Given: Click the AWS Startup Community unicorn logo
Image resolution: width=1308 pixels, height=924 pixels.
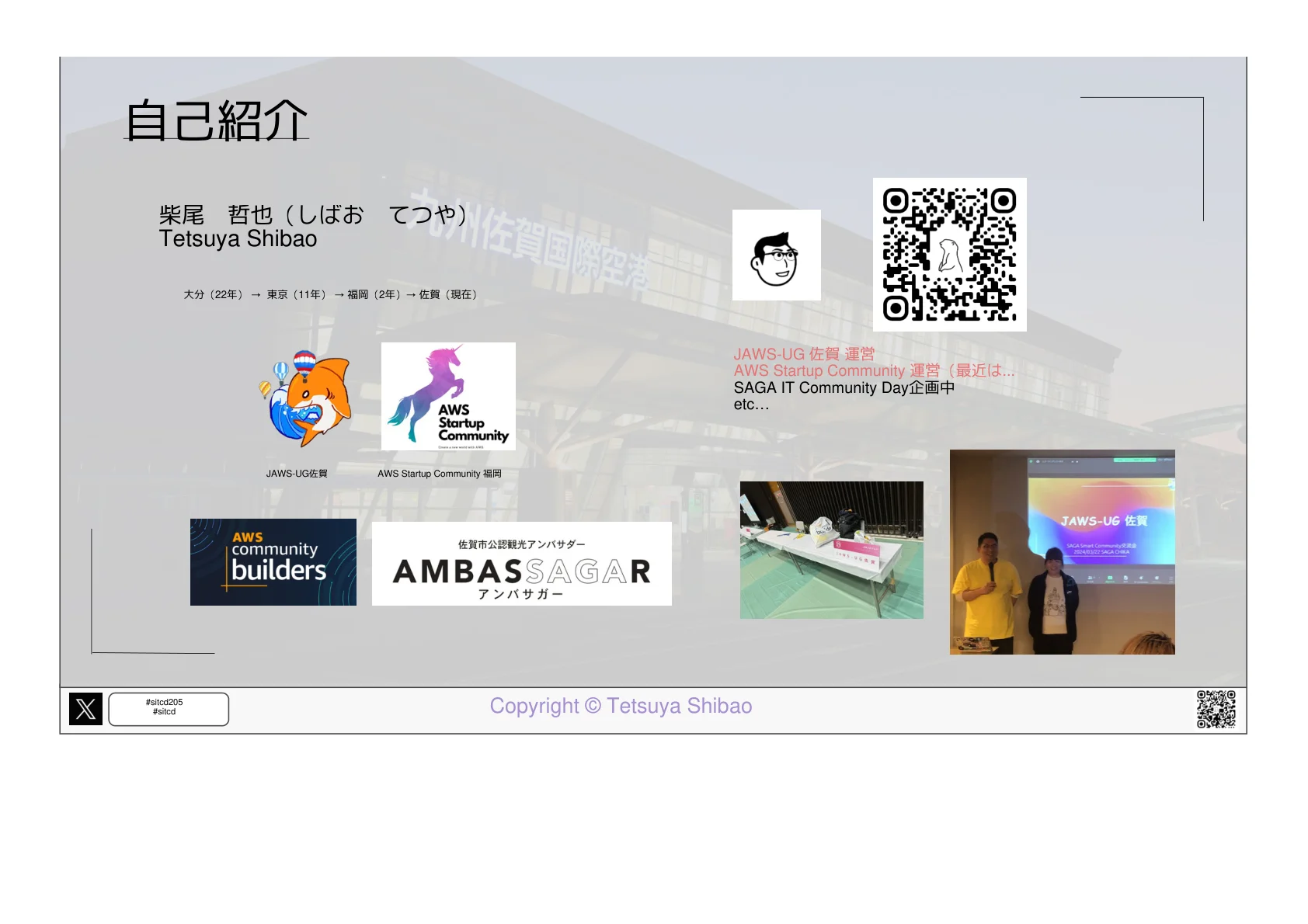Looking at the screenshot, I should pyautogui.click(x=448, y=396).
